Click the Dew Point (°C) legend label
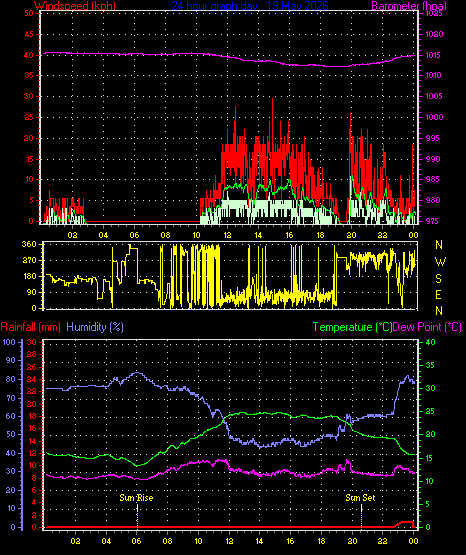Image resolution: width=466 pixels, height=555 pixels. 427,327
